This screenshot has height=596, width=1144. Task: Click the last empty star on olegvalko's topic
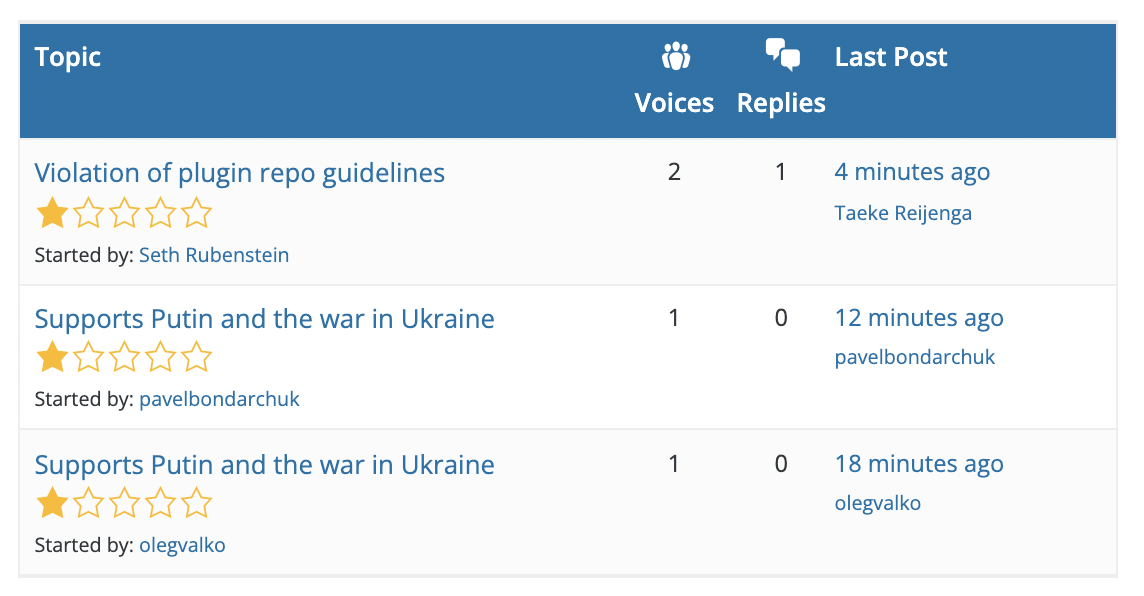coord(197,503)
